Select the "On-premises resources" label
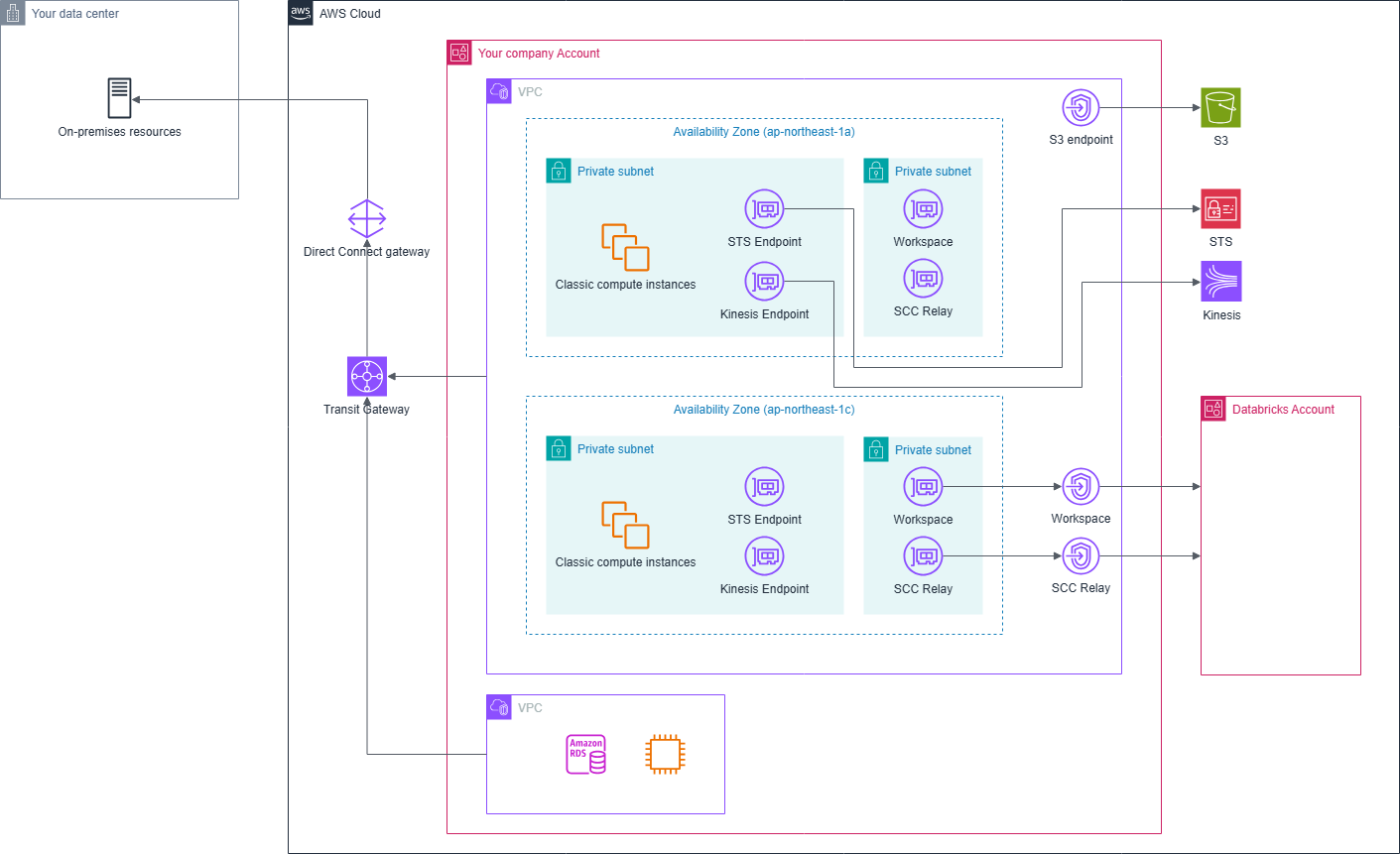Image resolution: width=1400 pixels, height=854 pixels. [120, 132]
